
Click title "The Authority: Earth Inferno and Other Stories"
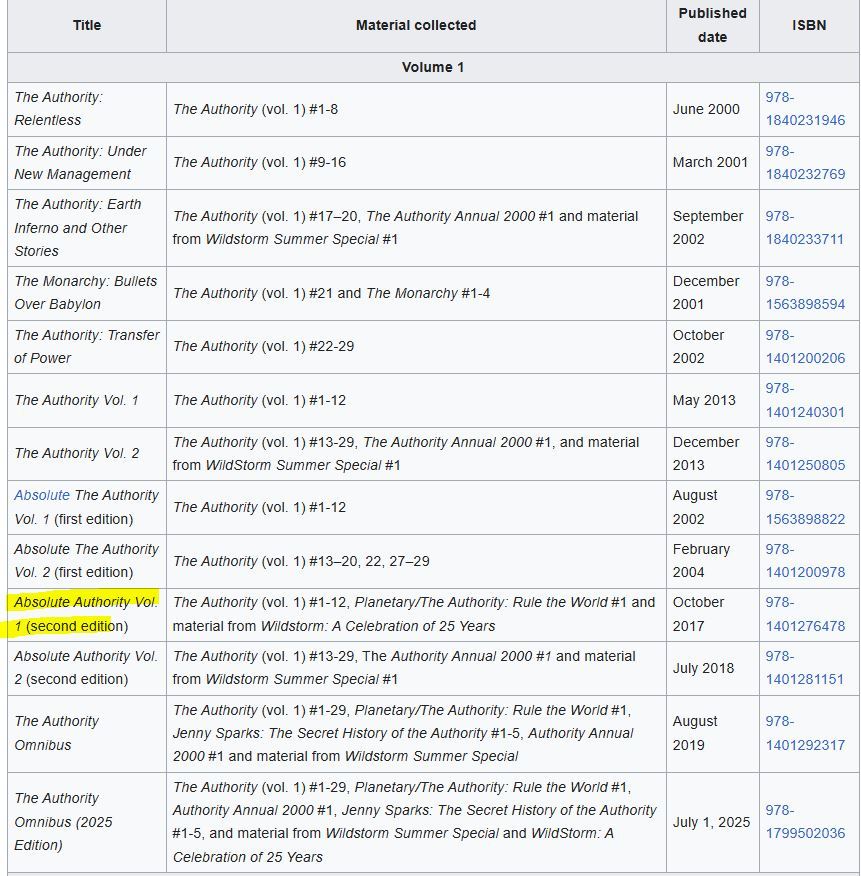pos(78,227)
